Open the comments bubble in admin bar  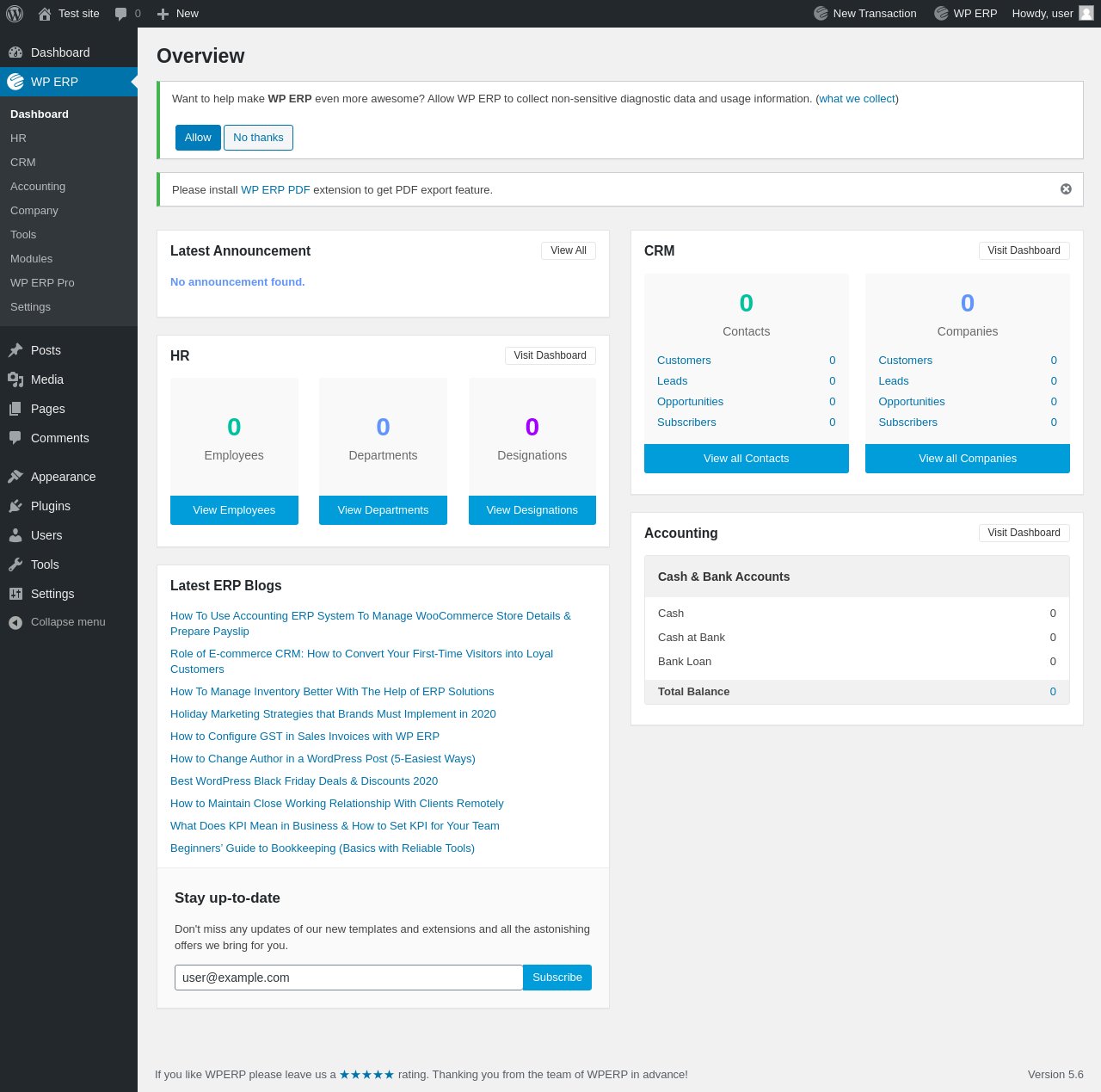[x=121, y=14]
